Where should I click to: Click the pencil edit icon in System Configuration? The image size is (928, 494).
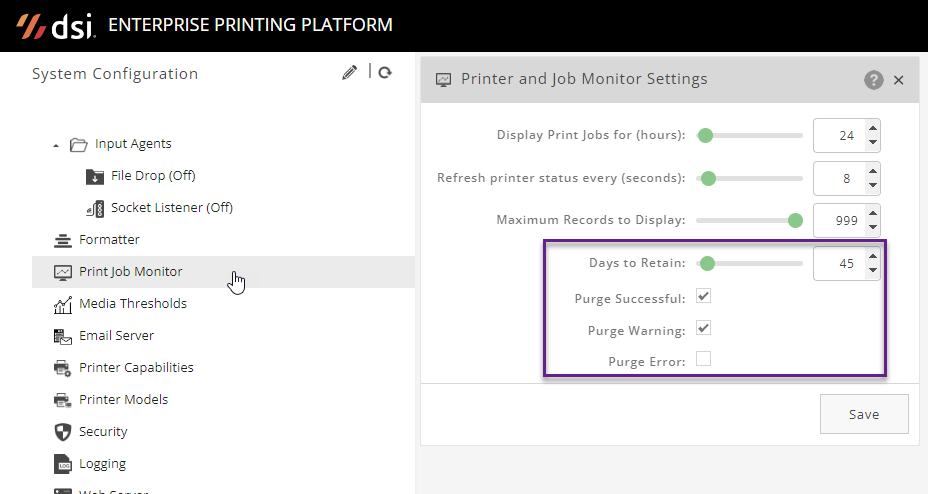tap(349, 72)
